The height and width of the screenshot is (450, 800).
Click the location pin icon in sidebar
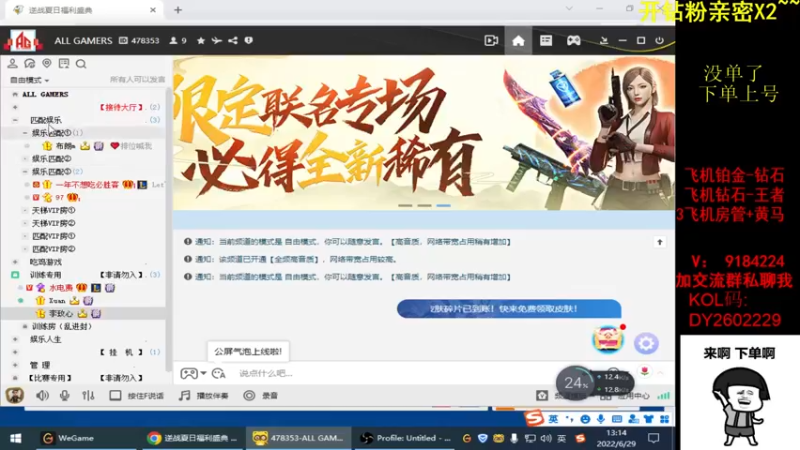click(x=47, y=63)
